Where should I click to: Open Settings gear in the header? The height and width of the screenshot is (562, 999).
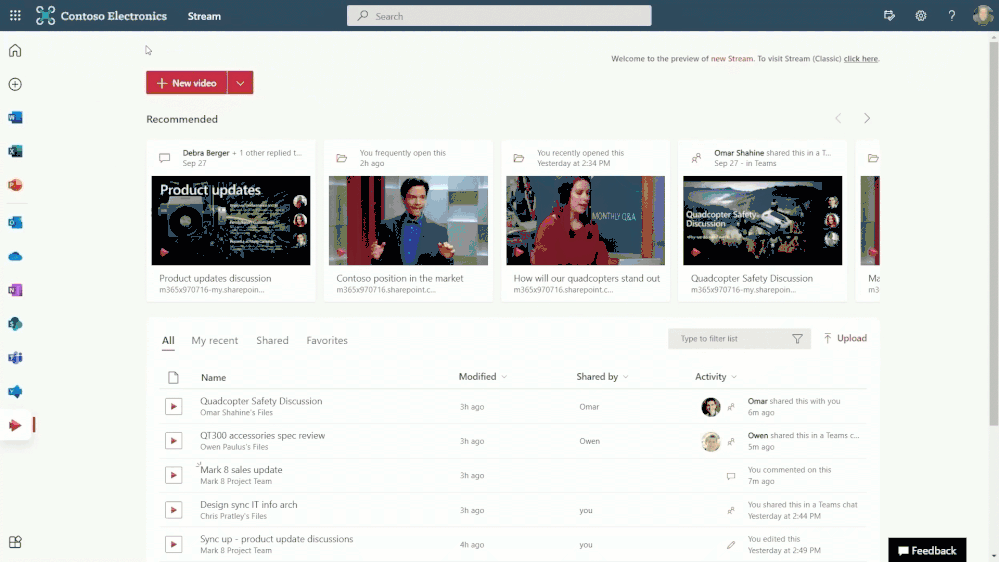click(x=921, y=16)
